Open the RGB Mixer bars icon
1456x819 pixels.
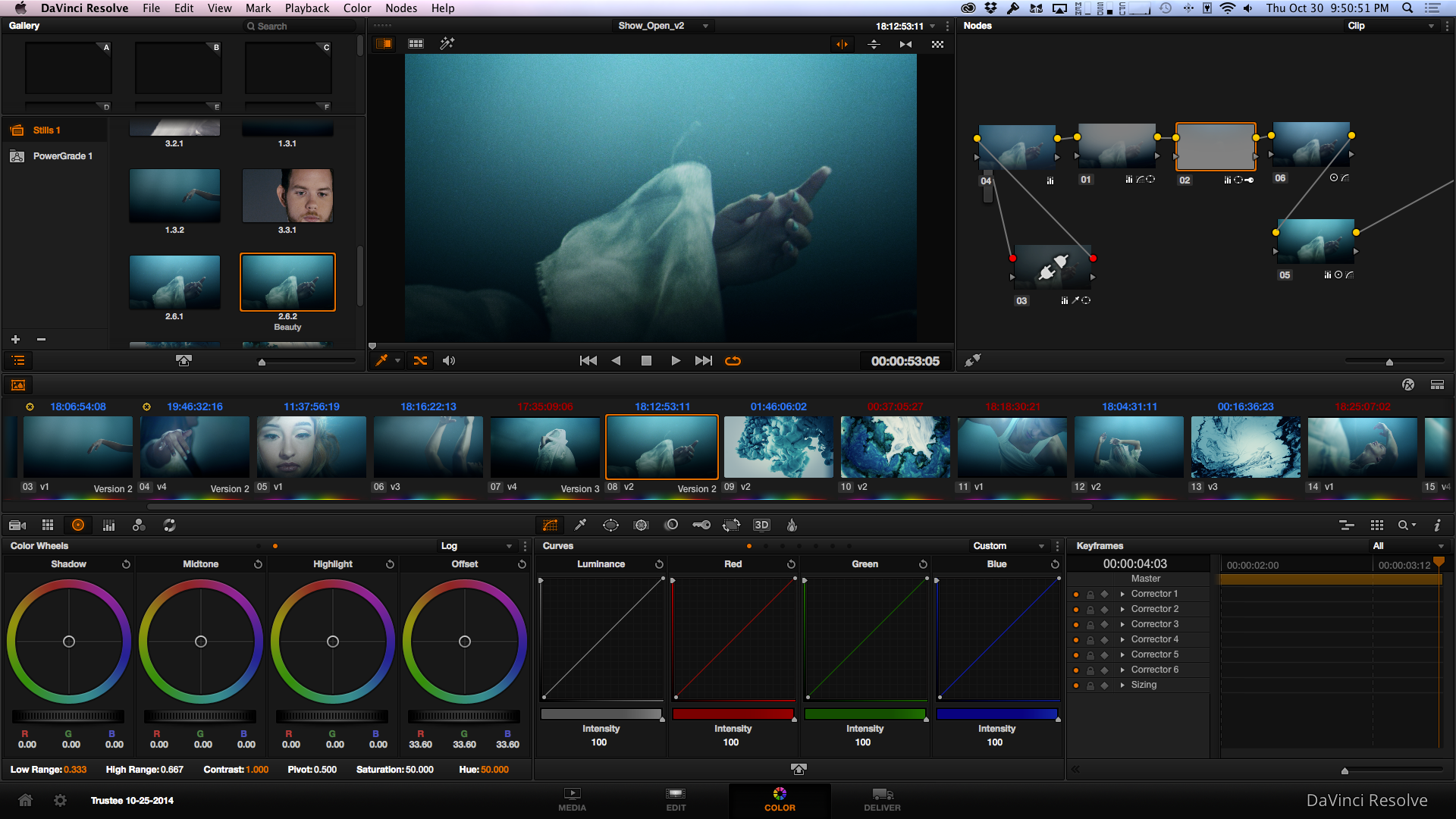[x=108, y=525]
